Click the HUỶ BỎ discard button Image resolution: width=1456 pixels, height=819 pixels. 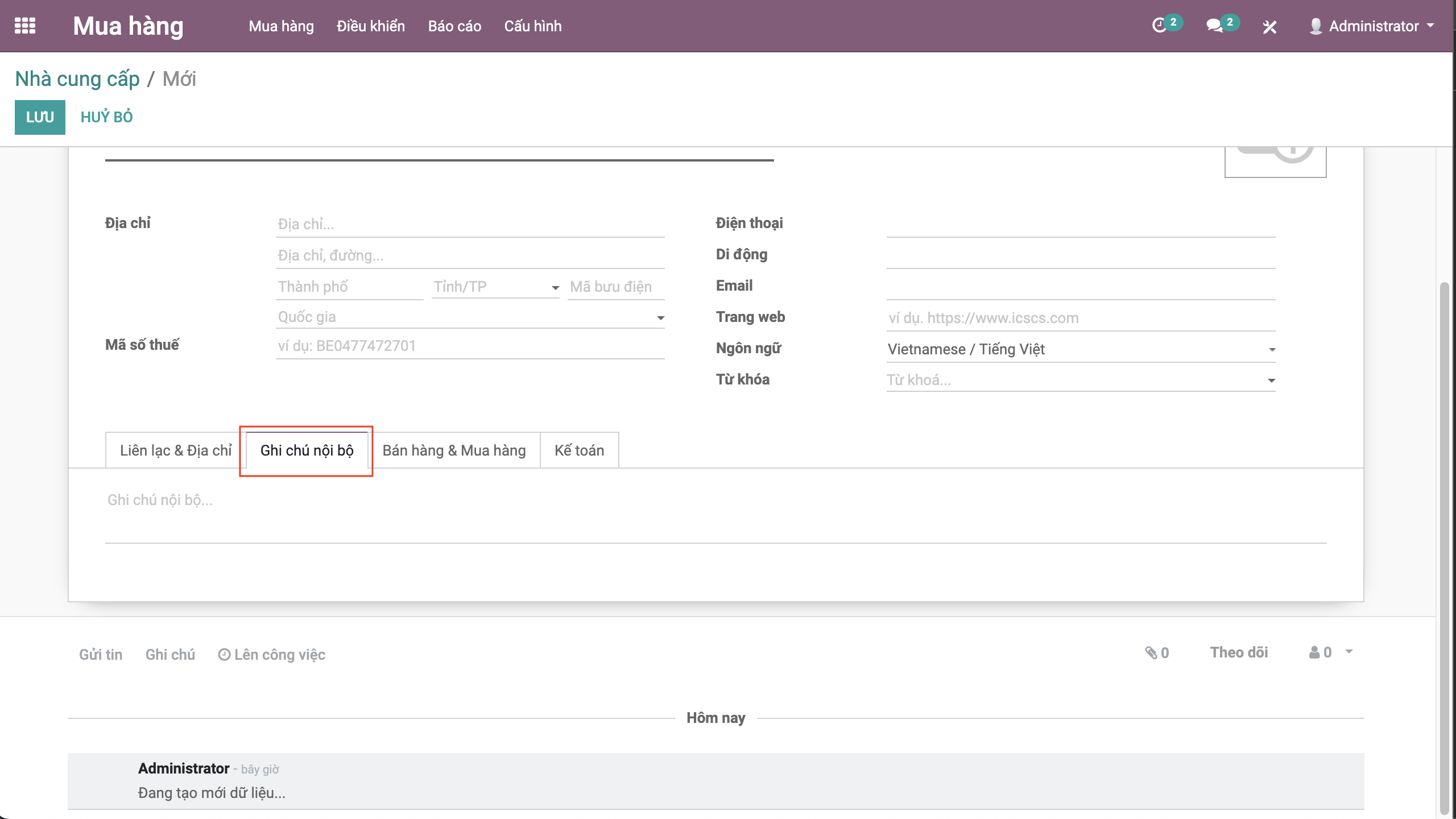pos(106,117)
